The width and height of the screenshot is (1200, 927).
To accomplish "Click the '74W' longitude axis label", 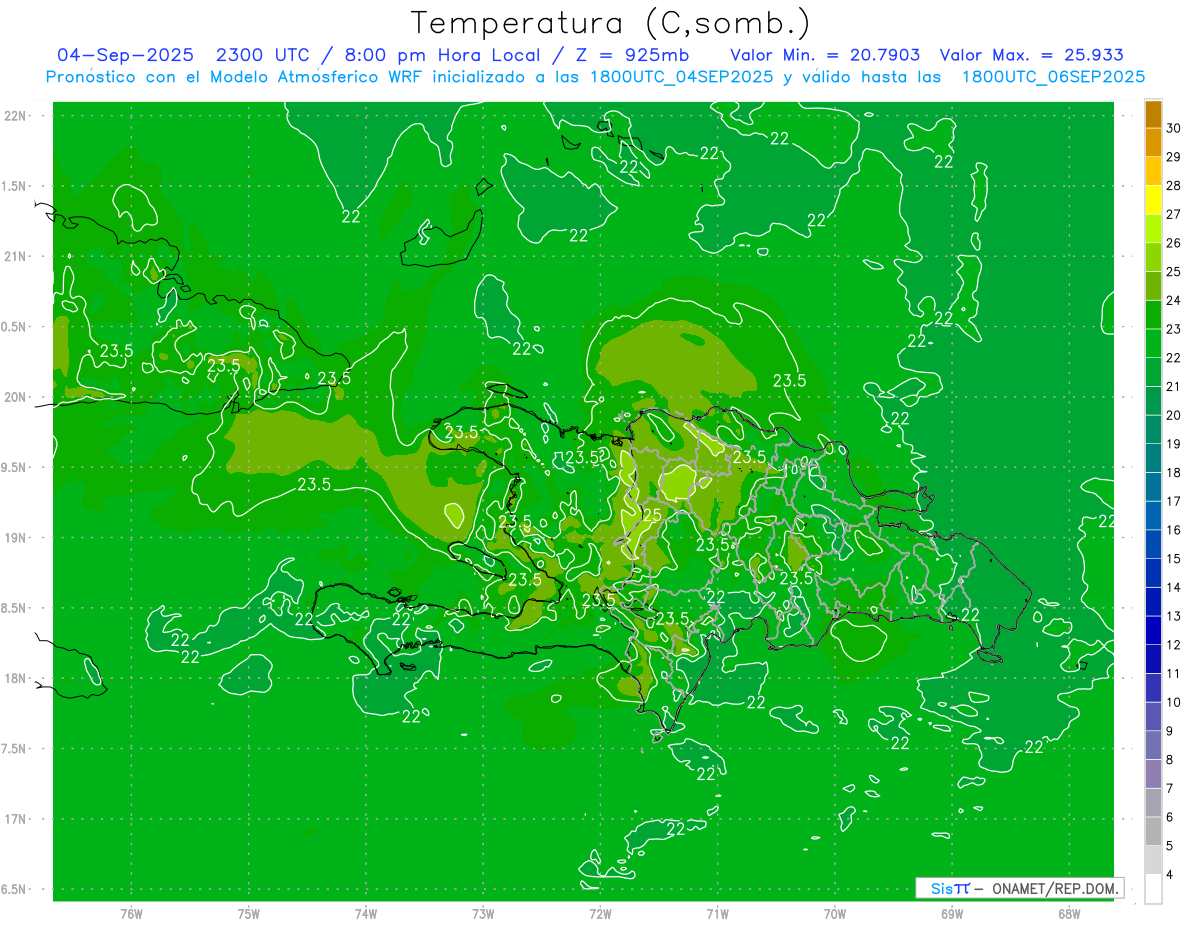I will tap(366, 914).
